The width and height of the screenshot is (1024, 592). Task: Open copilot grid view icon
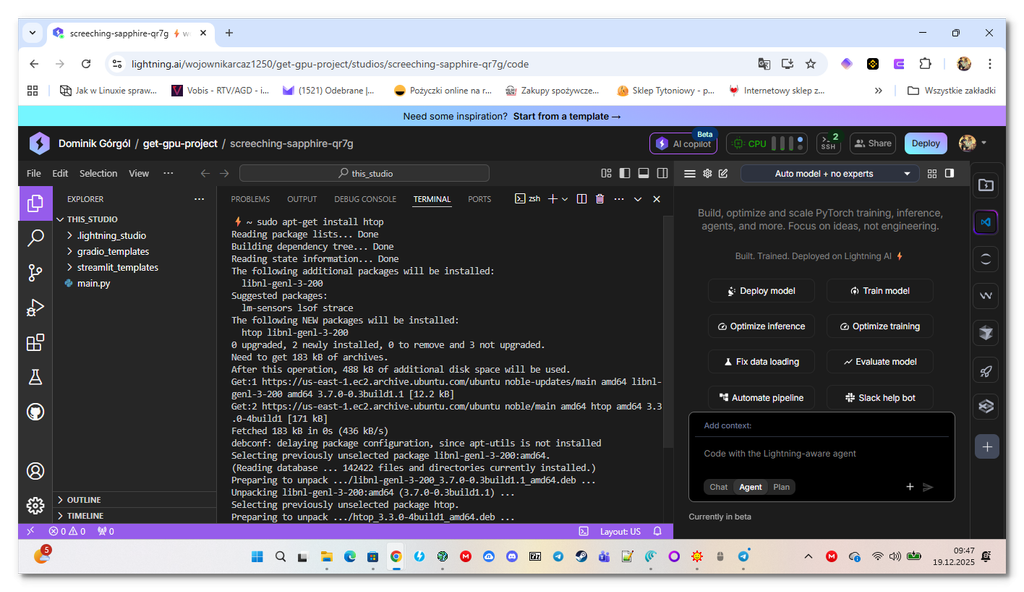932,173
